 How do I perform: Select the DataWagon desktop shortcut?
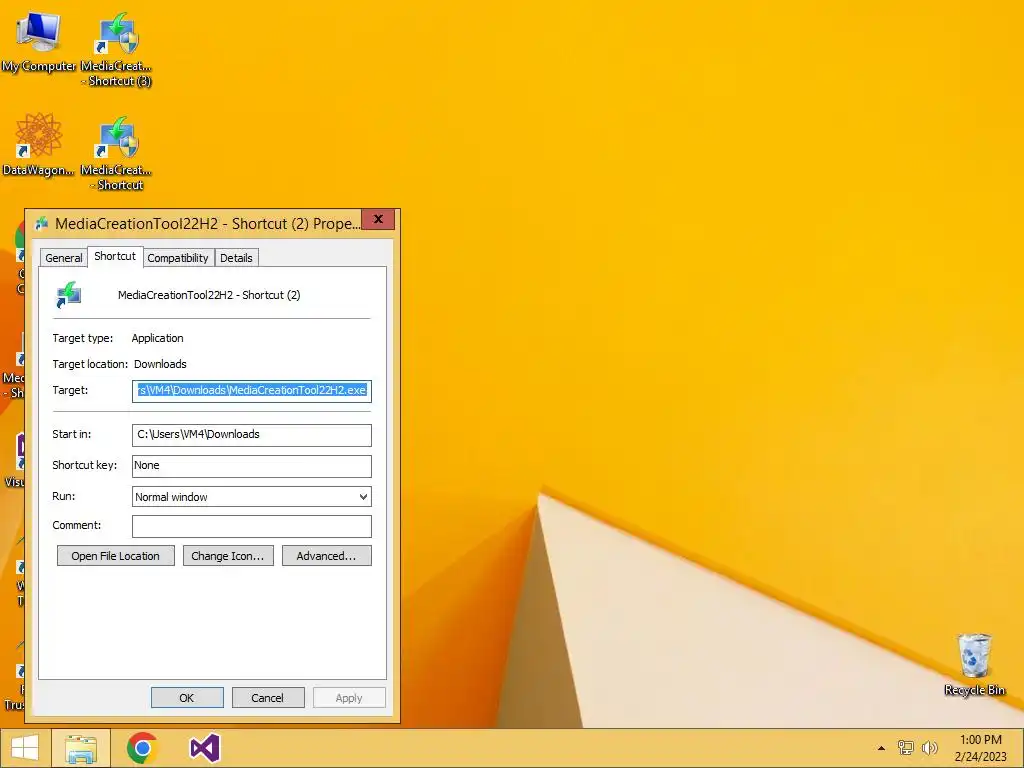click(x=38, y=144)
